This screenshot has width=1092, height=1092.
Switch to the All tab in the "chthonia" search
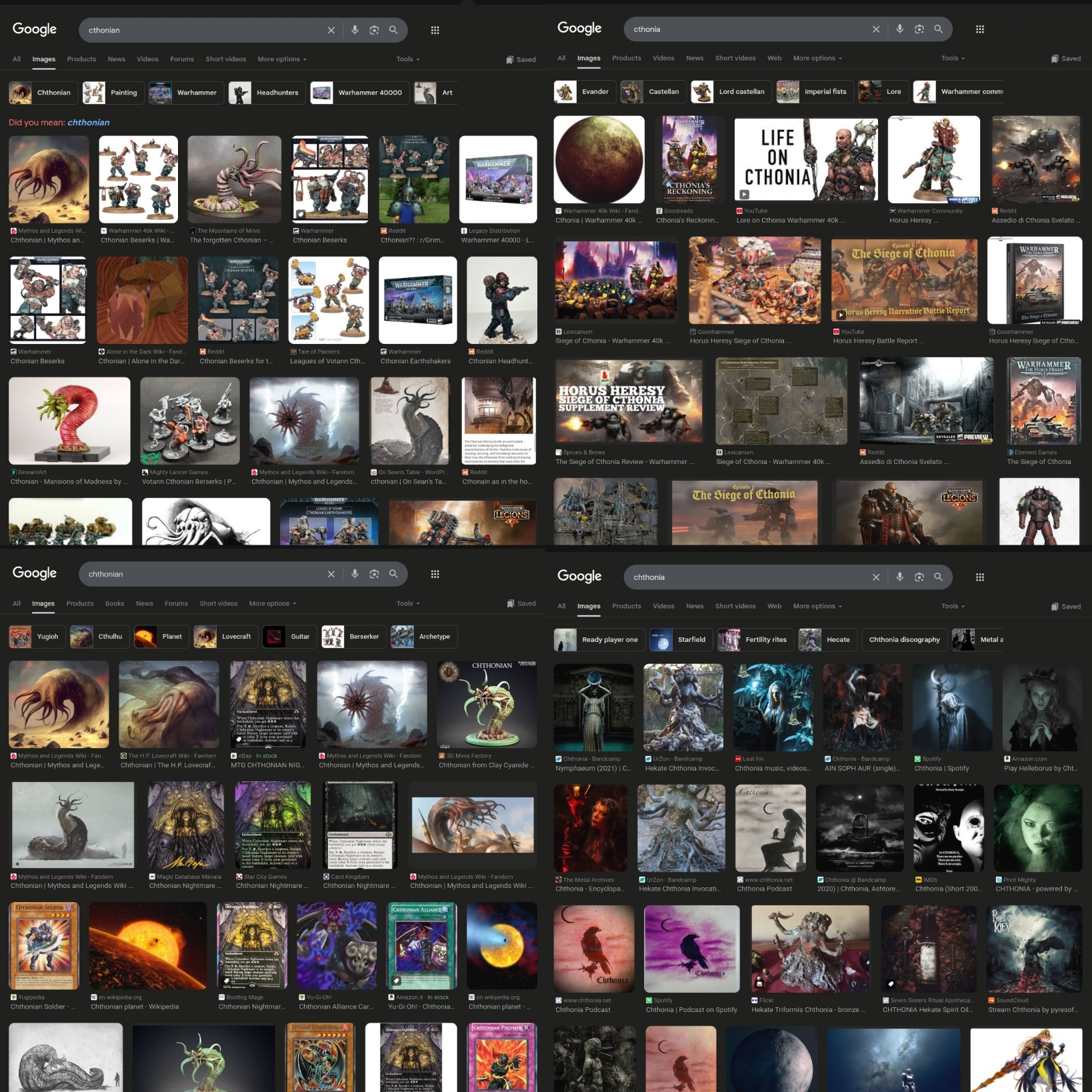(561, 606)
